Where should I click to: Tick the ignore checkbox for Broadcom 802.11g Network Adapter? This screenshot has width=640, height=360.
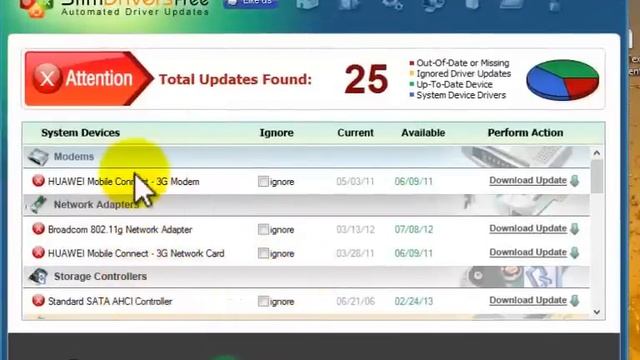point(263,229)
